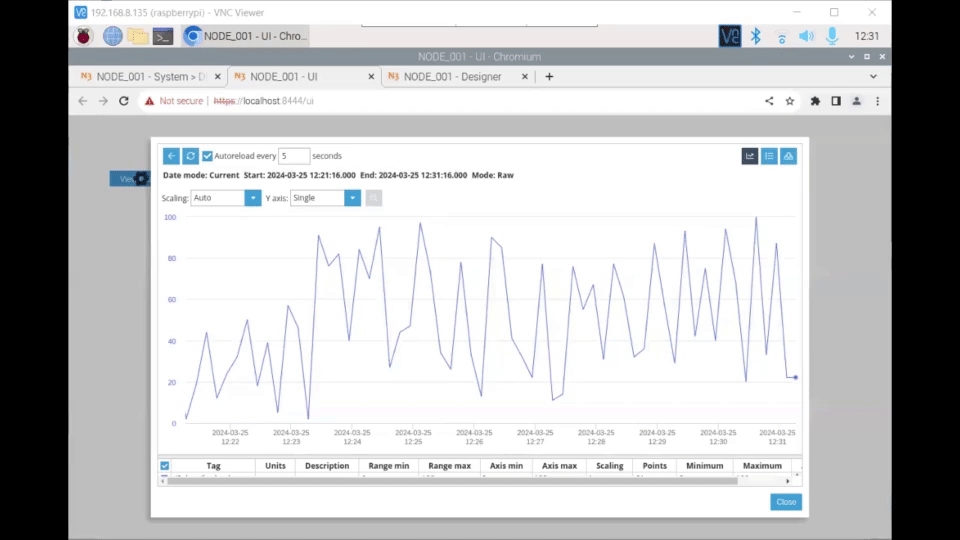
Task: Click the back arrow button in chart toolbar
Action: 171,156
